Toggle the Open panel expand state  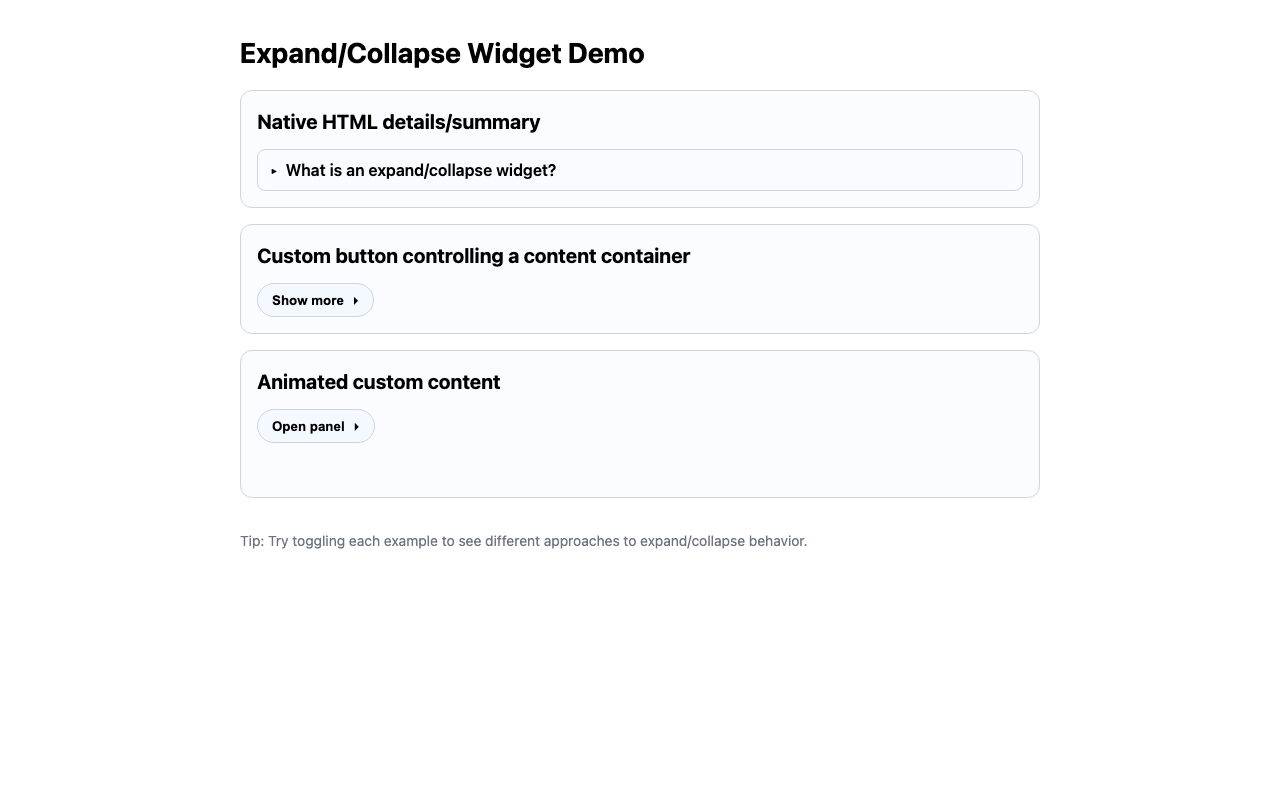(x=315, y=426)
